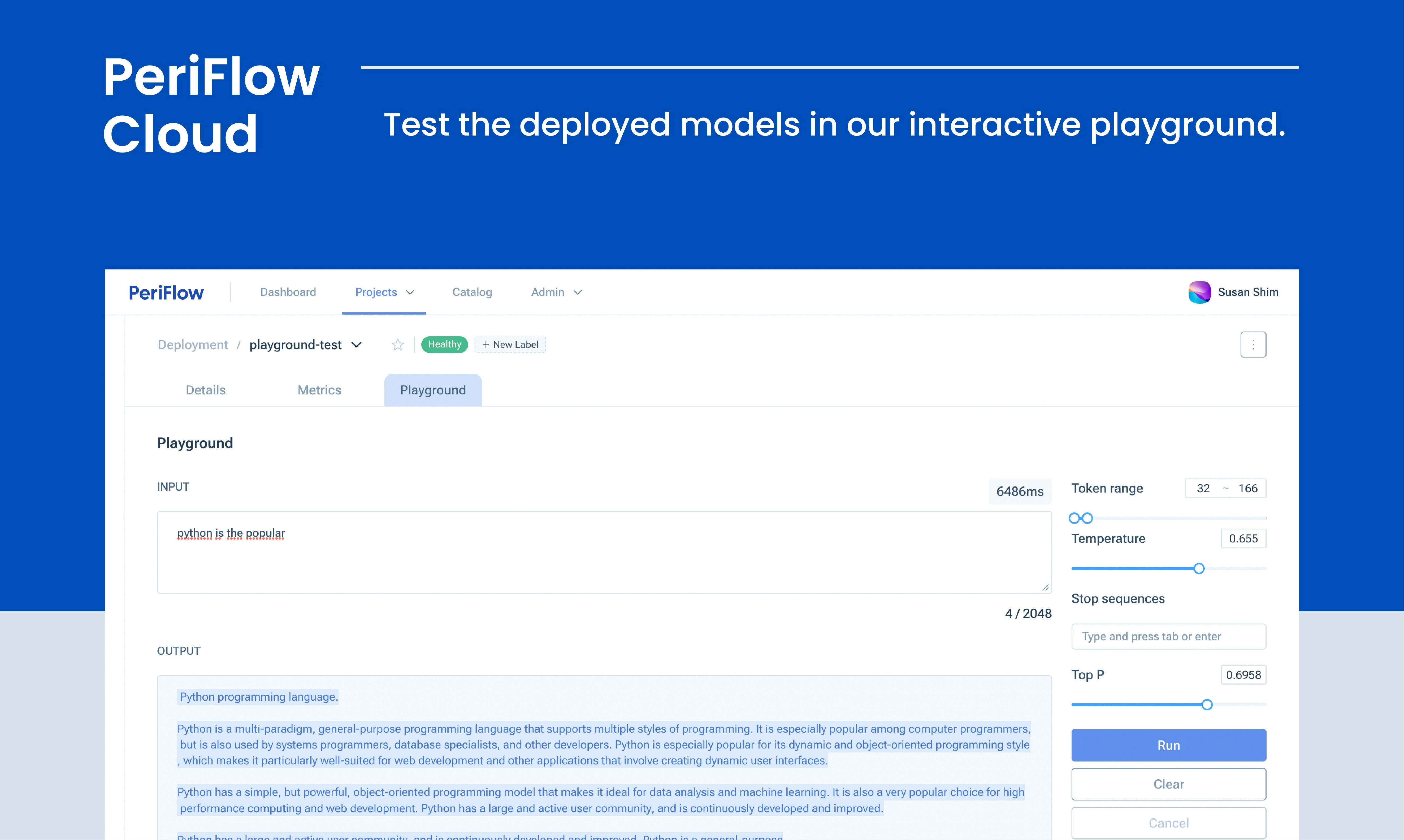Expand the Projects chevron arrow
Screen dimensions: 1404x840
[x=410, y=293]
